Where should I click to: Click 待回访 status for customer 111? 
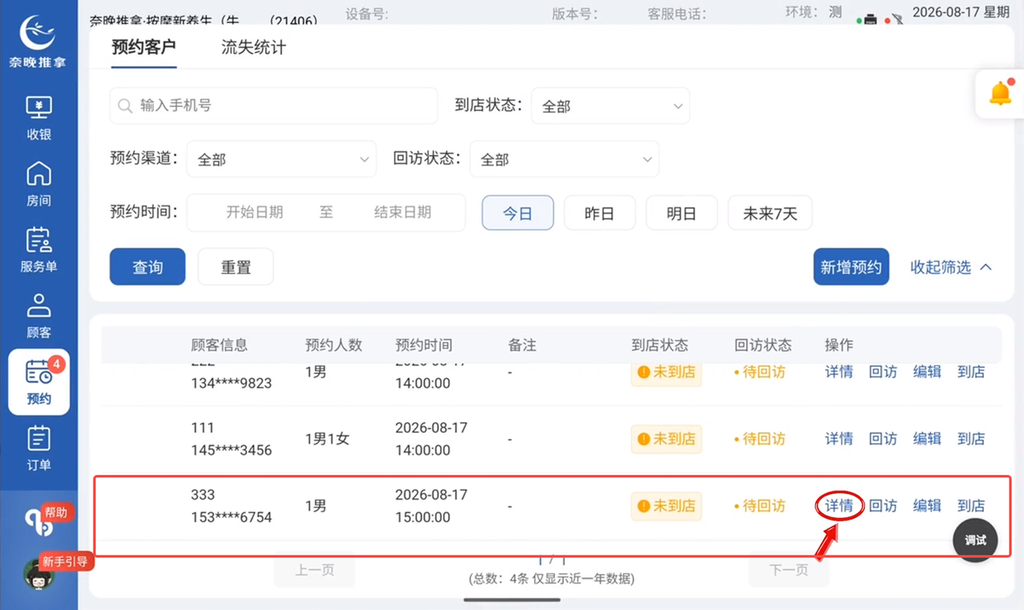pyautogui.click(x=760, y=439)
